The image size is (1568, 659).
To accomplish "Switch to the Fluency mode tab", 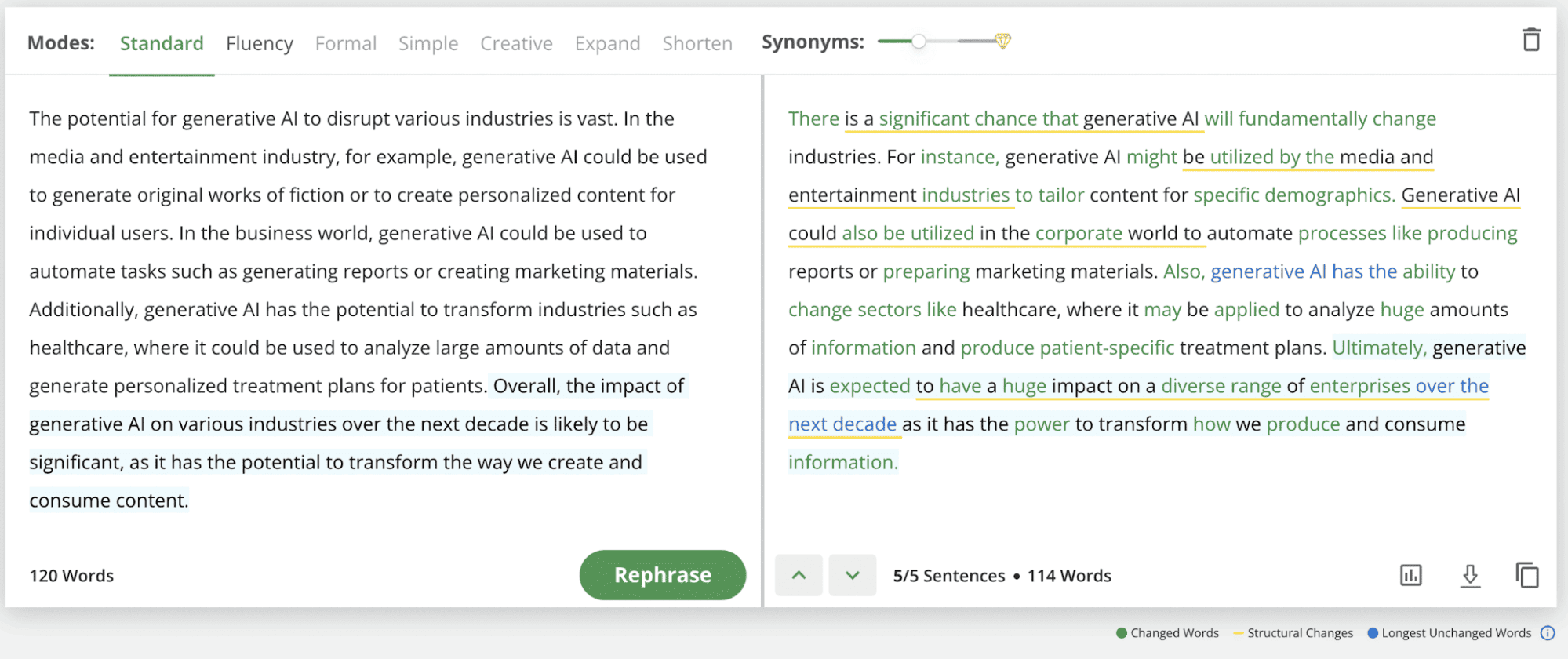I will click(259, 43).
